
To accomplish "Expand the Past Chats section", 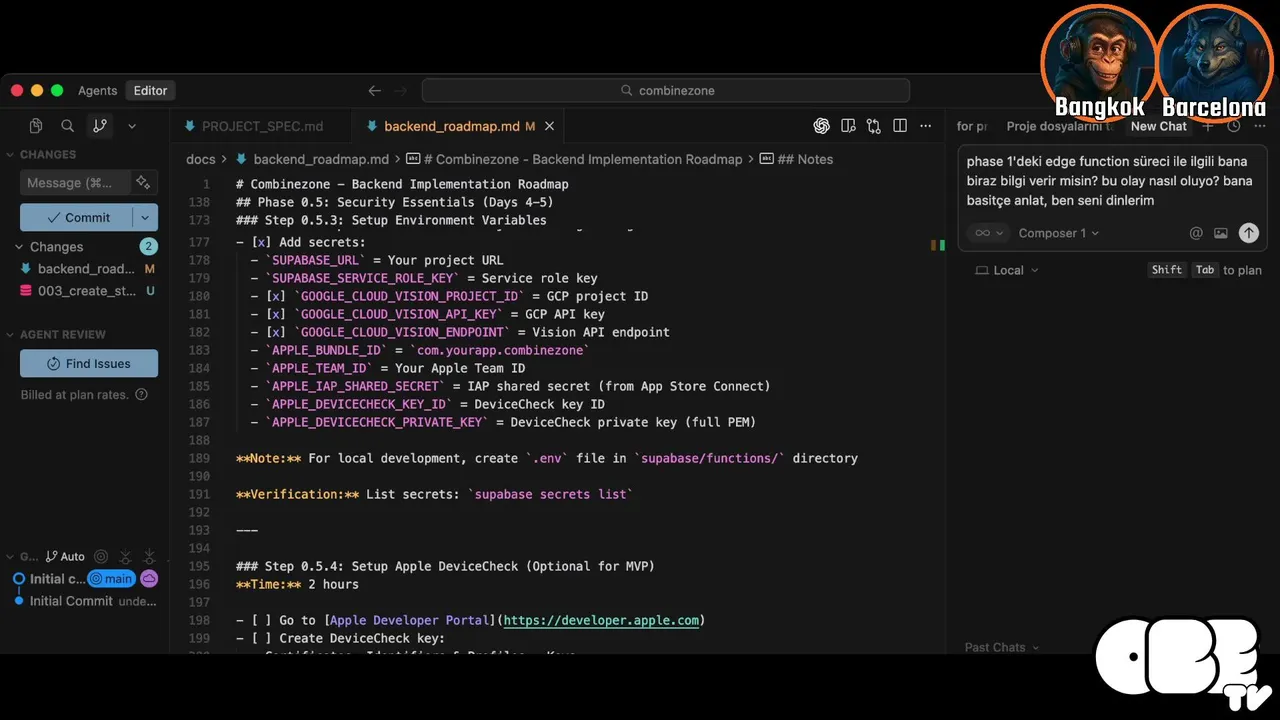I will pyautogui.click(x=1001, y=647).
